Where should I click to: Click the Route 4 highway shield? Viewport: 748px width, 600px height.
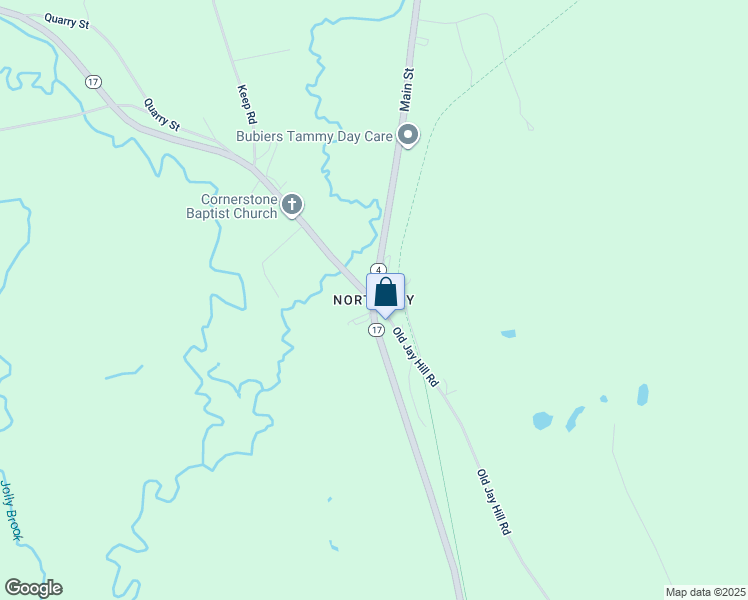[x=378, y=269]
